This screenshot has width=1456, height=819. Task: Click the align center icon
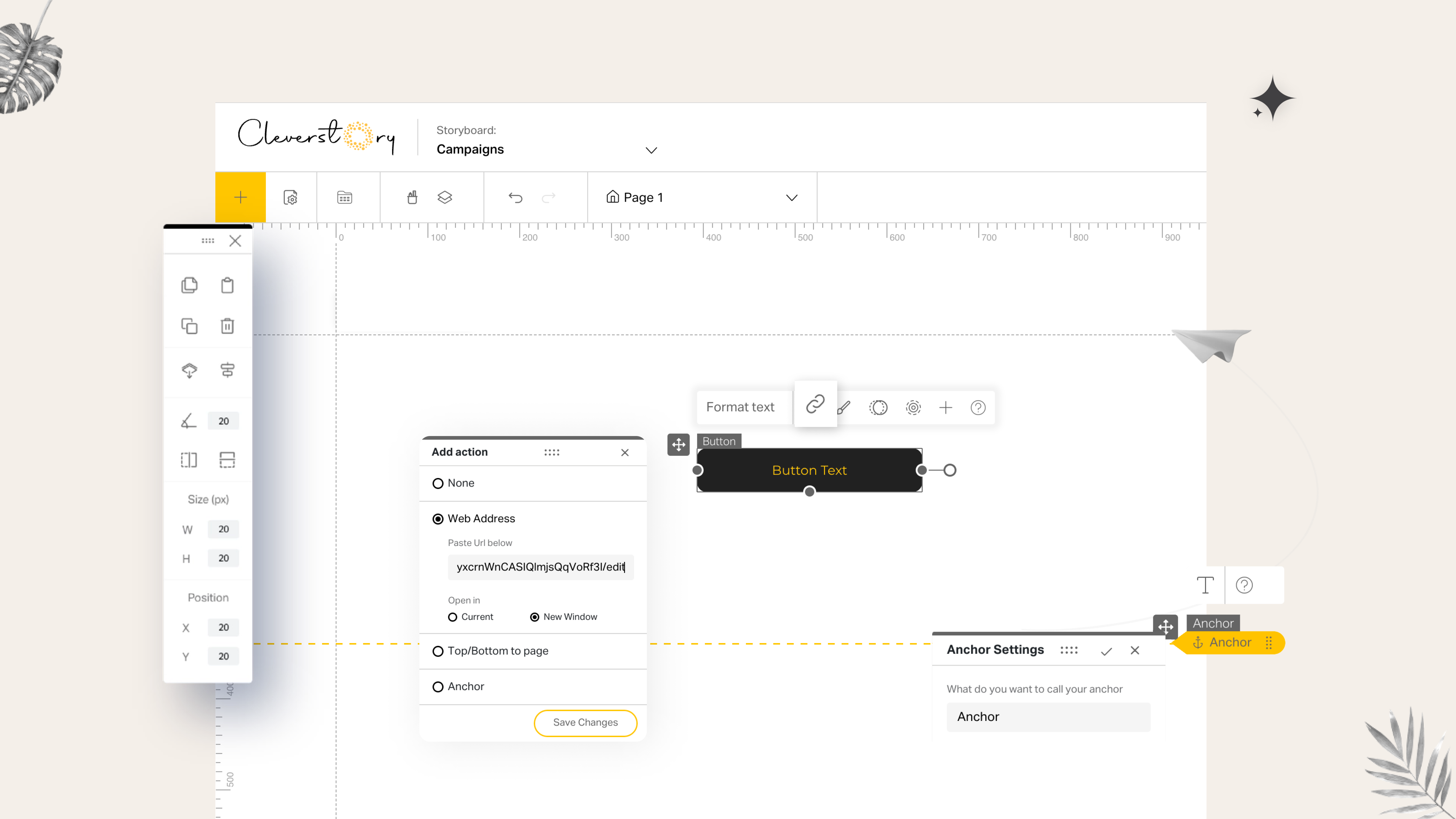coord(227,370)
